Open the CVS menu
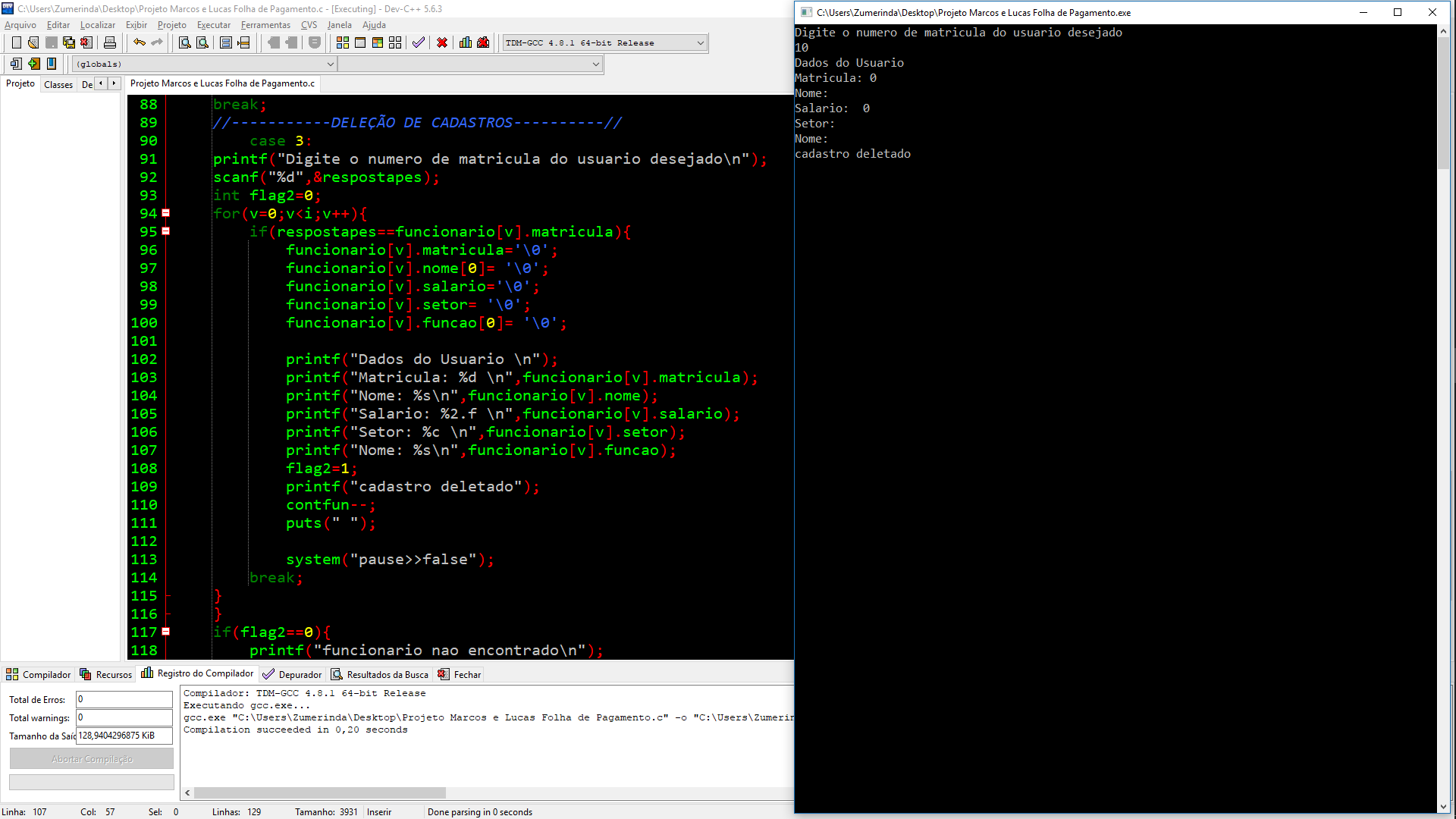 coord(309,25)
